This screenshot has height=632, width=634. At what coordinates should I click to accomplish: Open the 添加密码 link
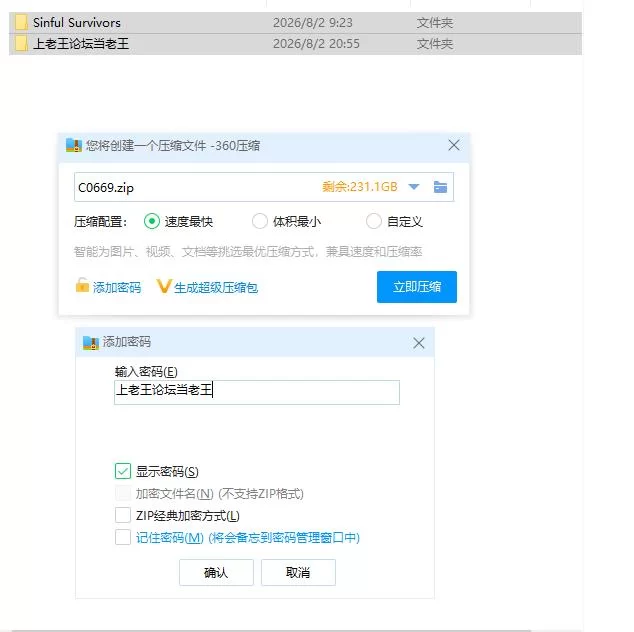click(117, 287)
